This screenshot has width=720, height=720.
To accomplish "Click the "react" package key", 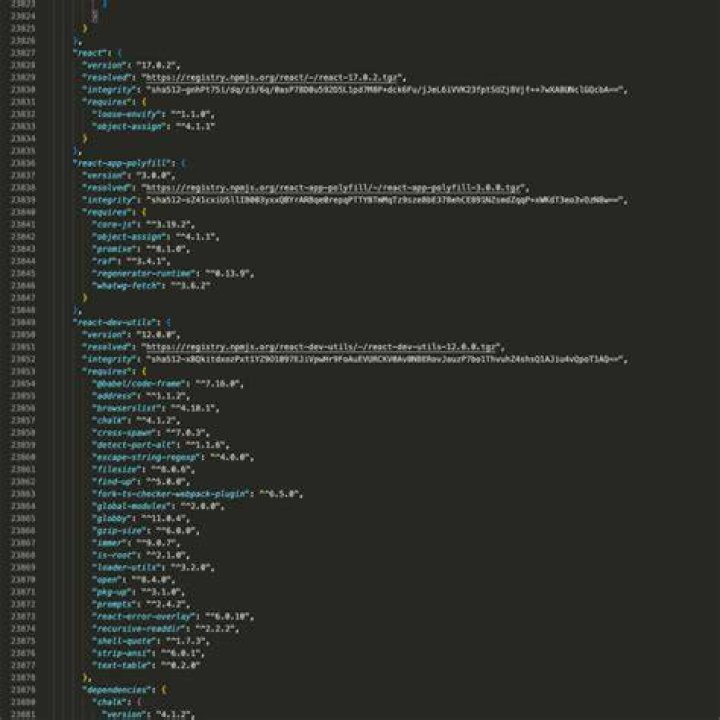I will (x=92, y=53).
